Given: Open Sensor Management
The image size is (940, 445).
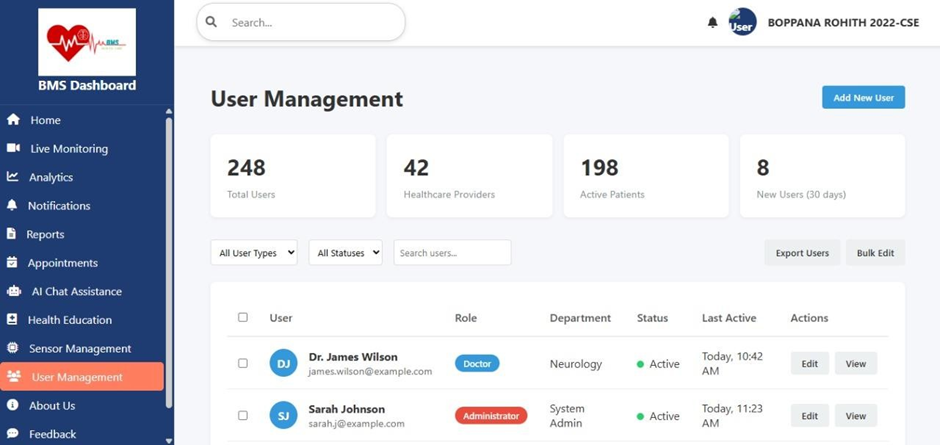Looking at the screenshot, I should [x=82, y=348].
